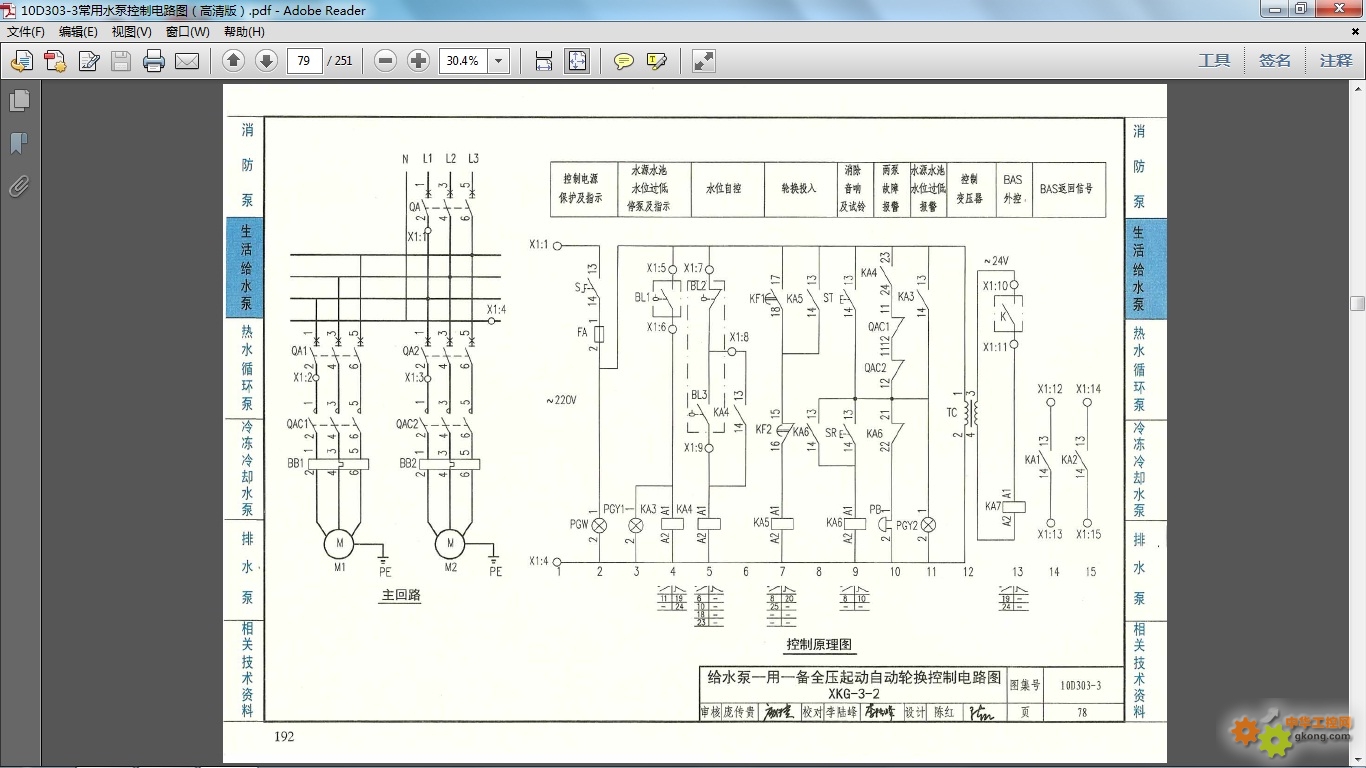Open the 注释 pane

coord(1336,61)
